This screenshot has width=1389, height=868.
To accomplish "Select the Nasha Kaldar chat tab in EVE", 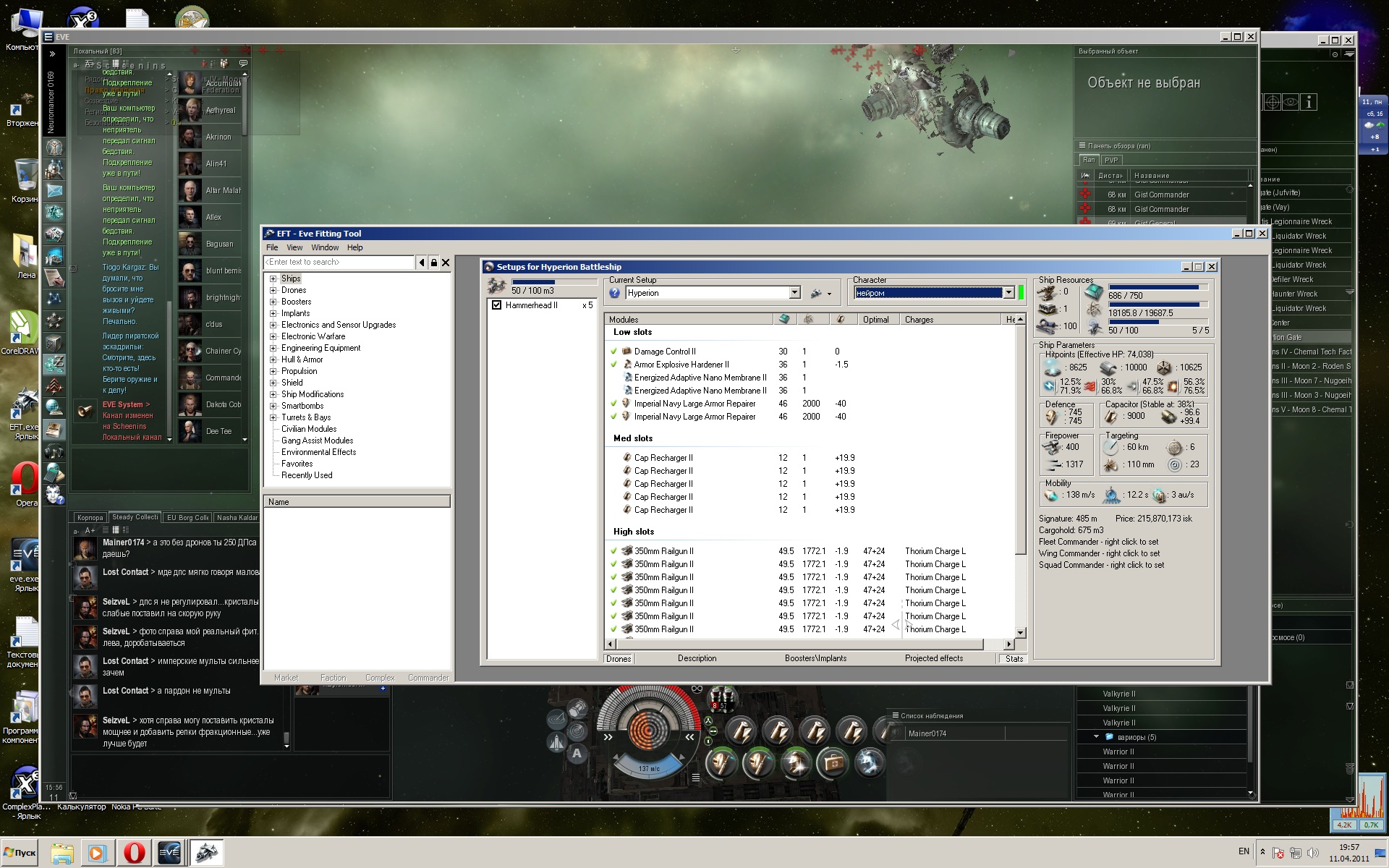I will pos(237,517).
